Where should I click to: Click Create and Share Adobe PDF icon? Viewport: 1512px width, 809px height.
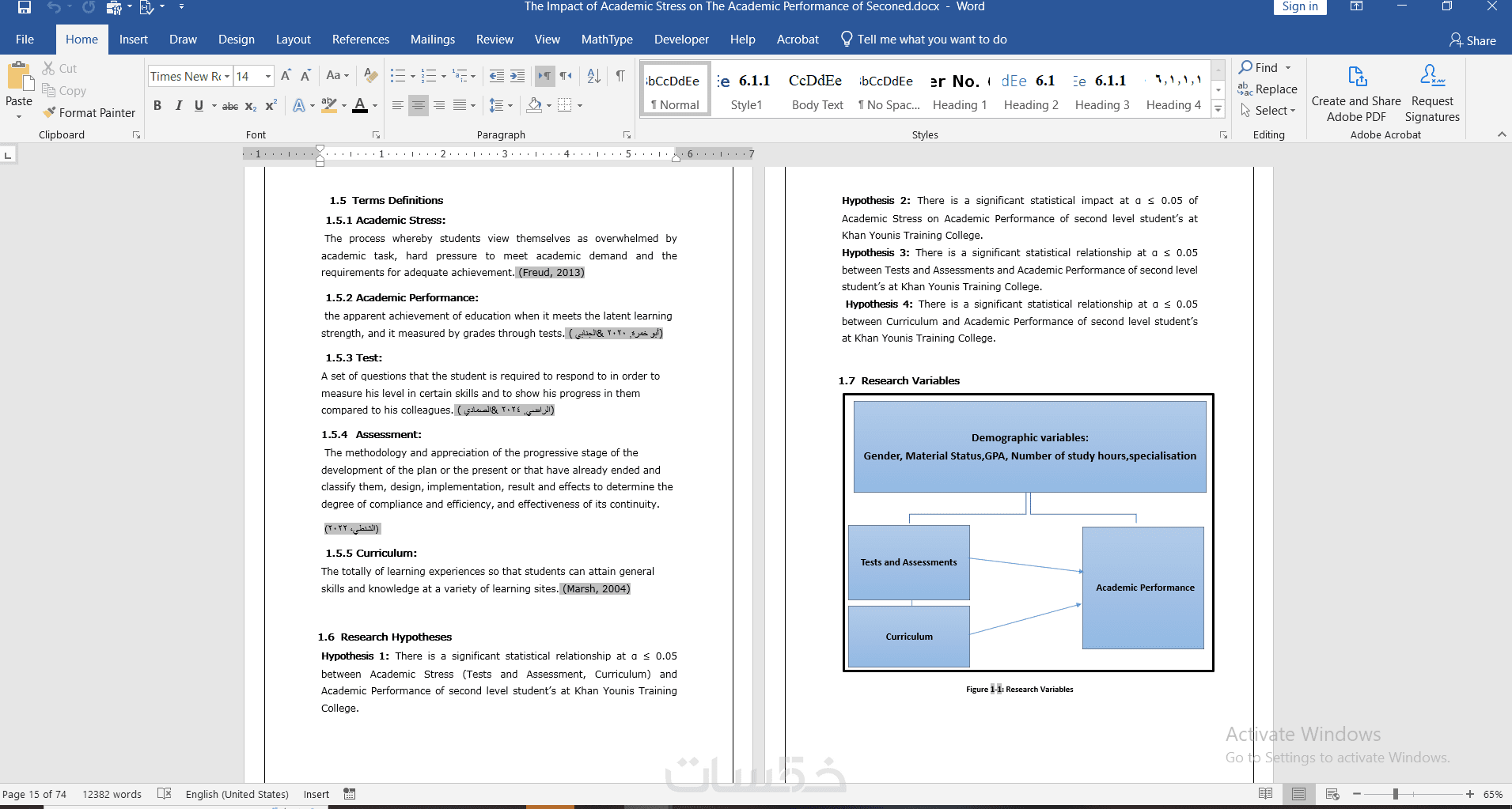pos(1356,93)
